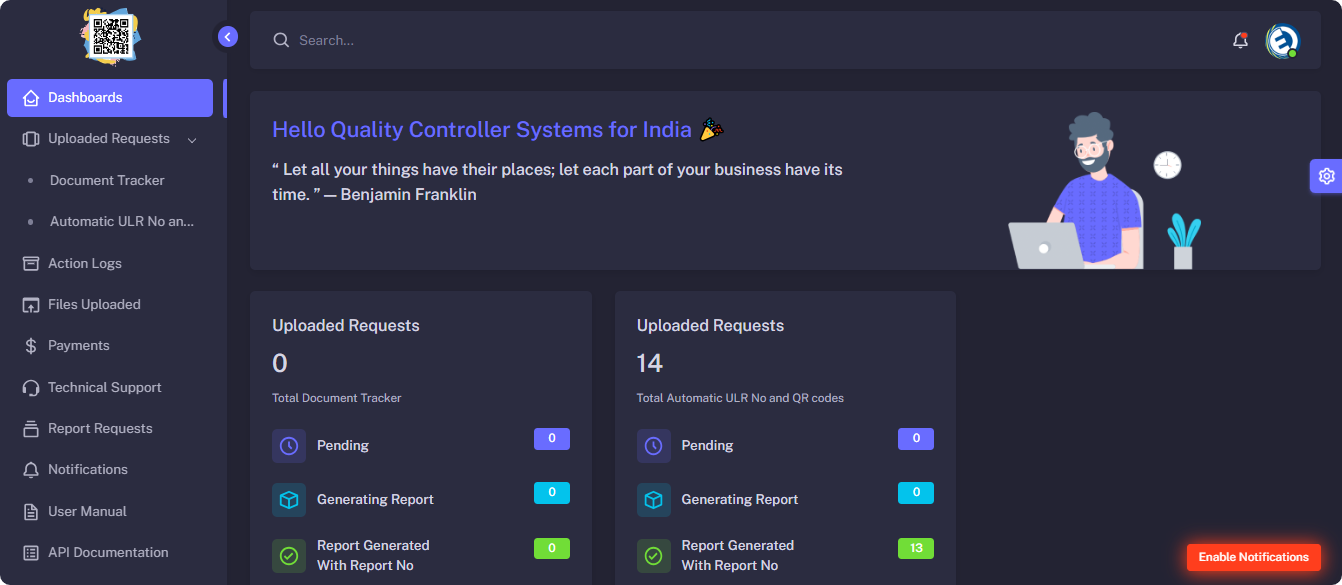Select Automatic ULR No submenu item
1342x585 pixels.
(x=121, y=222)
